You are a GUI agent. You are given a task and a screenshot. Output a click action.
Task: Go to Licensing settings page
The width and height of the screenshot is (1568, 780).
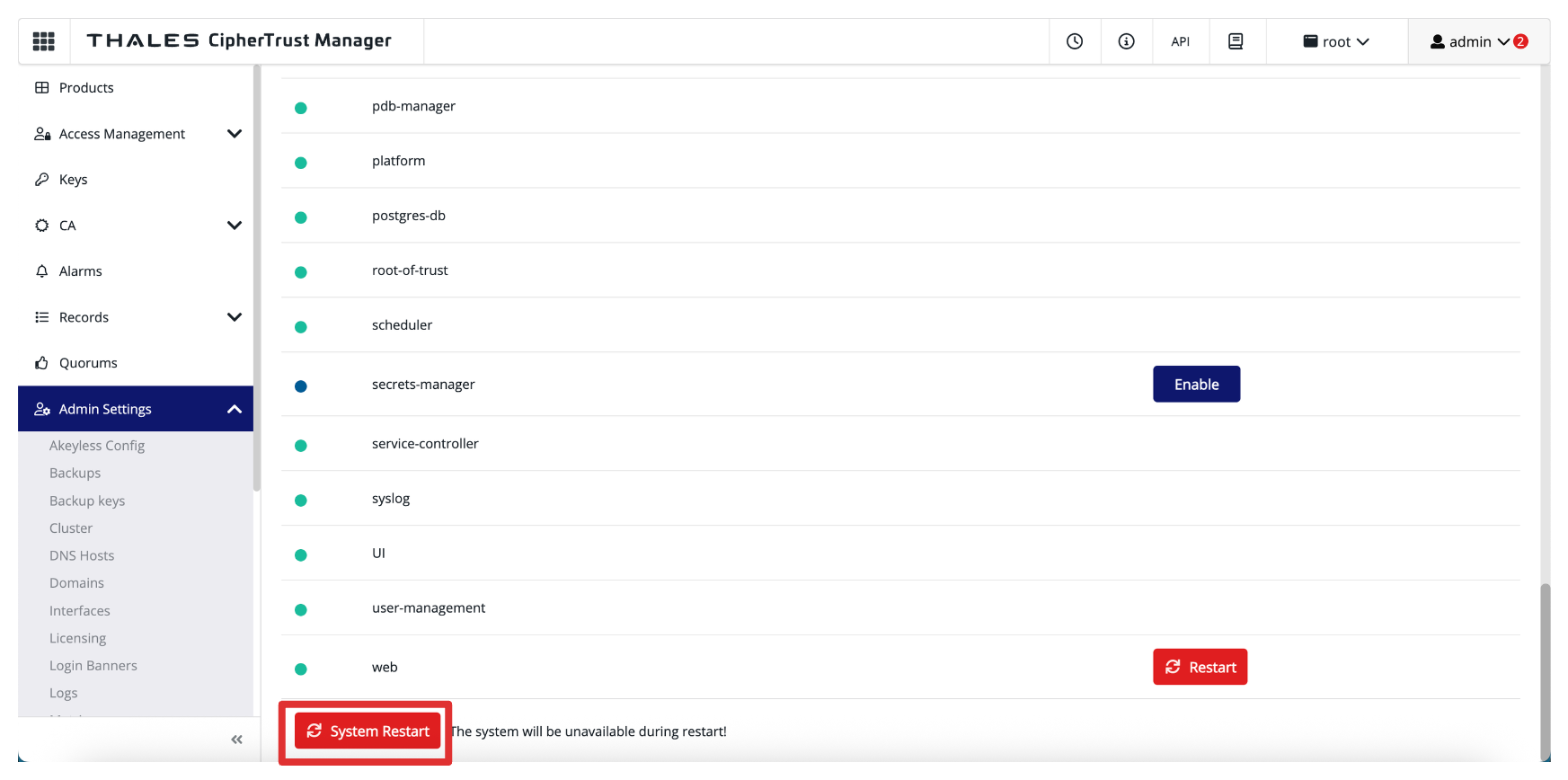coord(77,638)
